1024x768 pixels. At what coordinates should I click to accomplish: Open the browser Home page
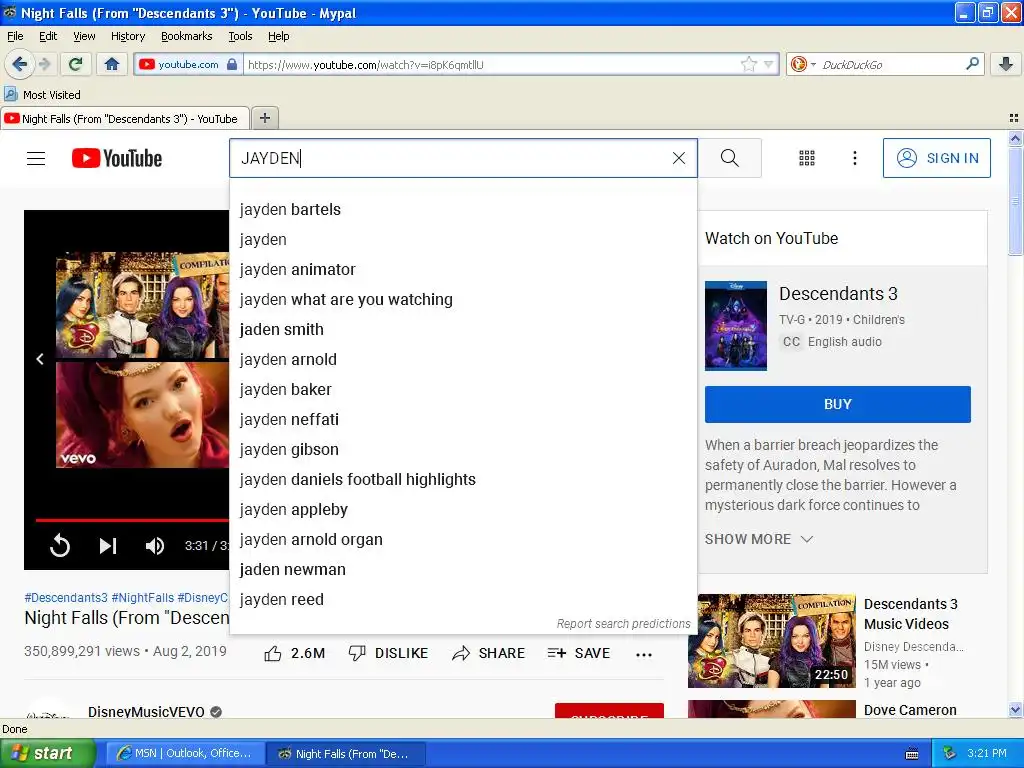[112, 64]
